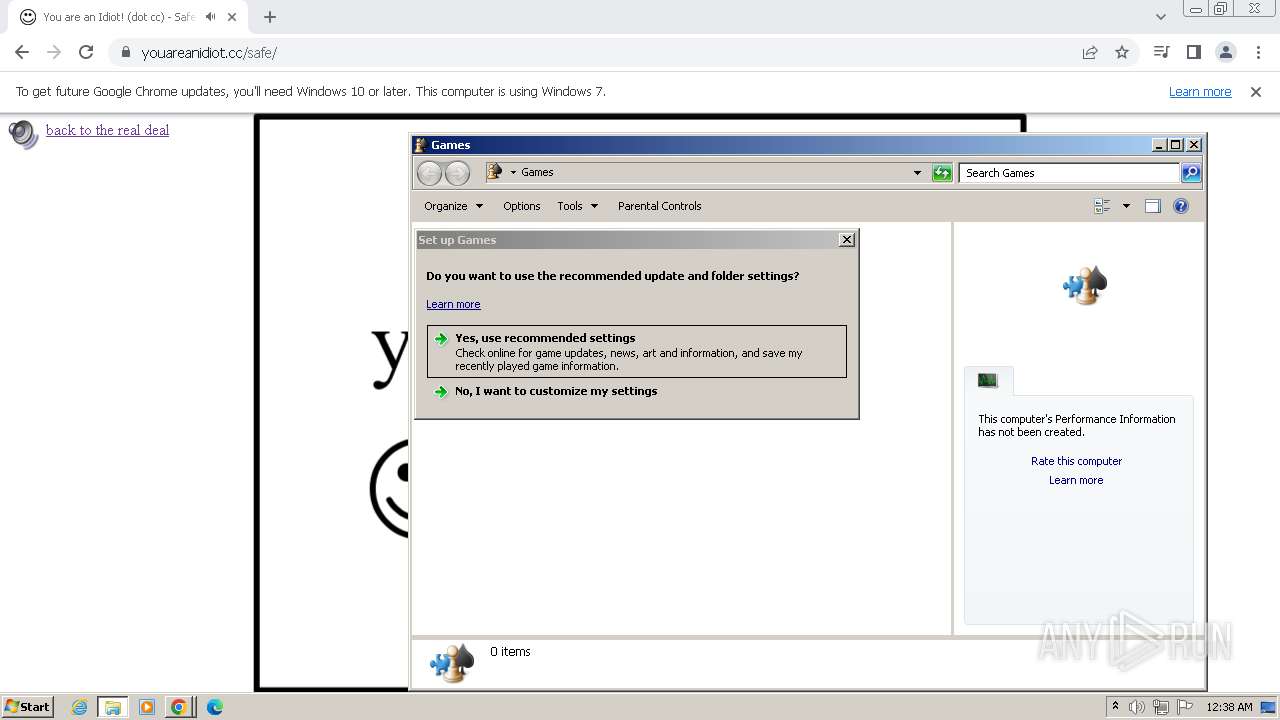Open the Games breadcrumb arrow dropdown

[x=513, y=172]
